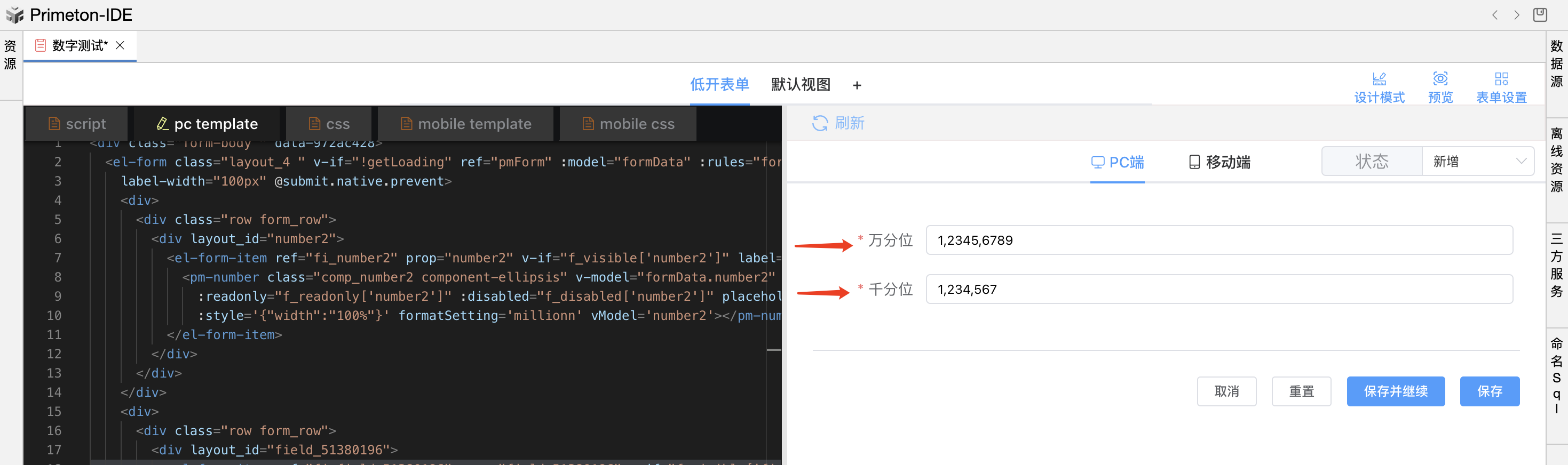Viewport: 1568px width, 465px height.
Task: Close the 数字测试 tab
Action: pos(120,45)
